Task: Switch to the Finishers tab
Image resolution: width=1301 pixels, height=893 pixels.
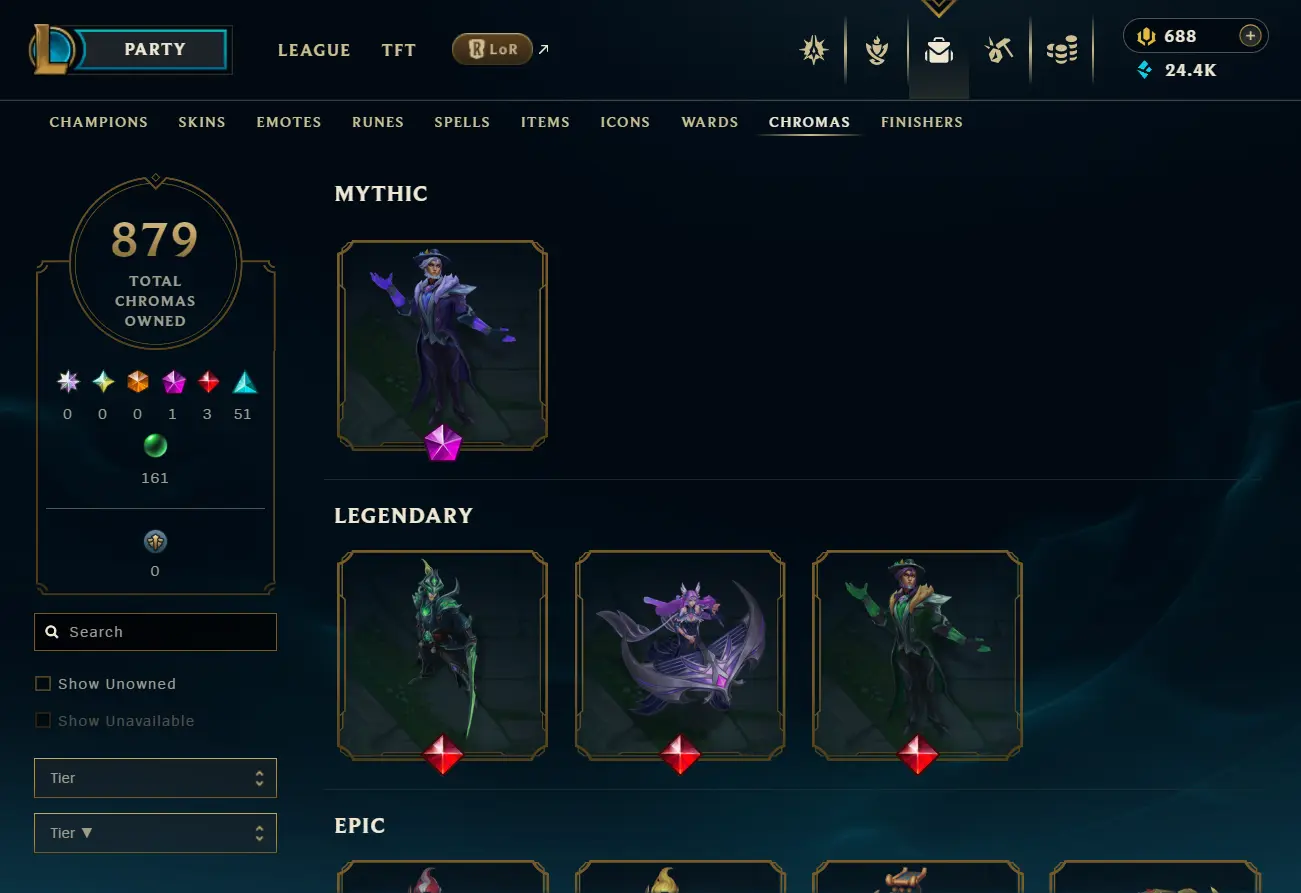Action: coord(922,122)
